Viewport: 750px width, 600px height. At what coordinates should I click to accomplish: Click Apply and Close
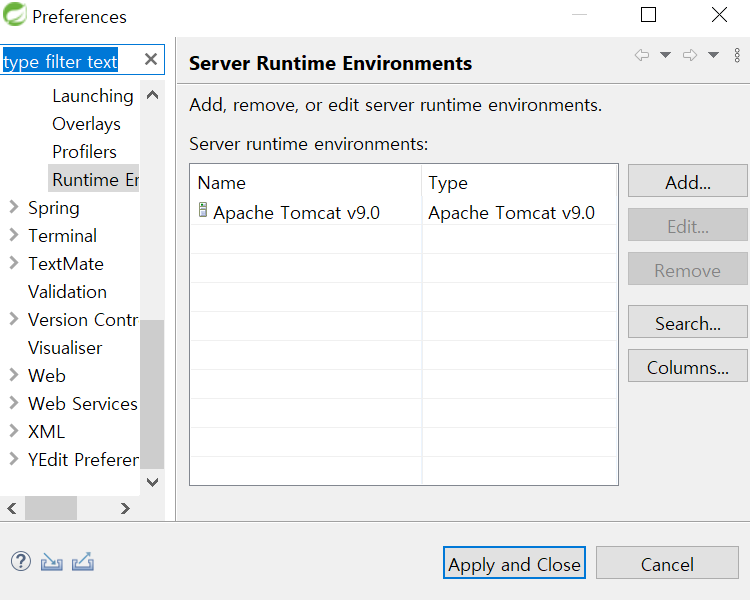[514, 563]
